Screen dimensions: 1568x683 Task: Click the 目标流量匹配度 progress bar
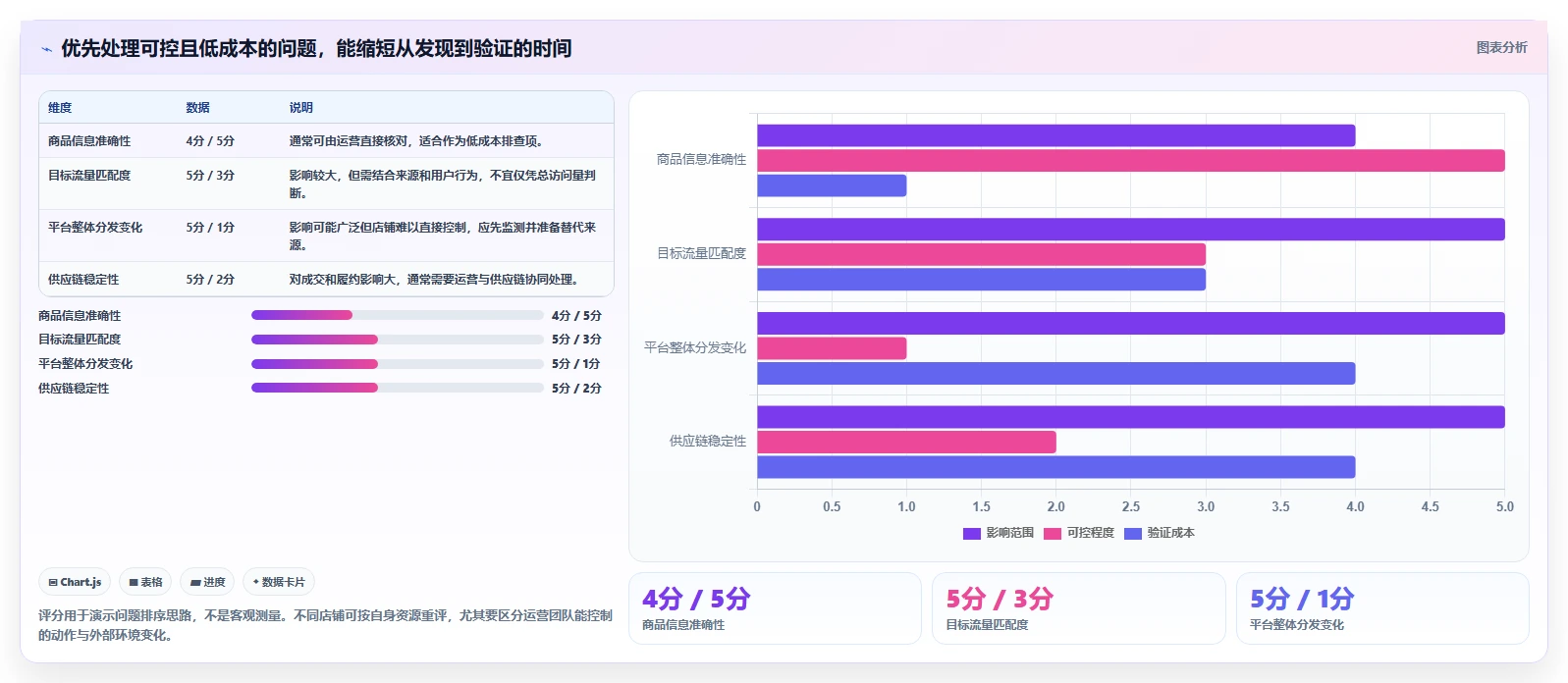398,340
